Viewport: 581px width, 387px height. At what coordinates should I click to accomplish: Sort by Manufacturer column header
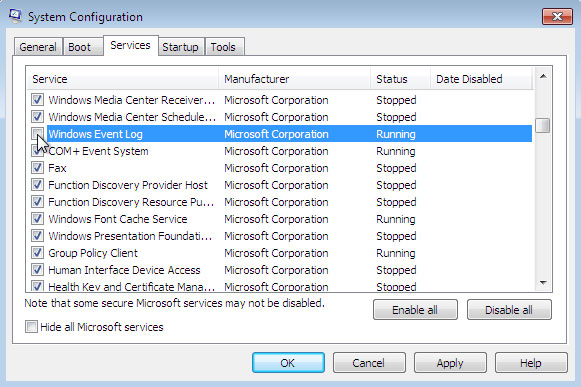click(x=295, y=79)
